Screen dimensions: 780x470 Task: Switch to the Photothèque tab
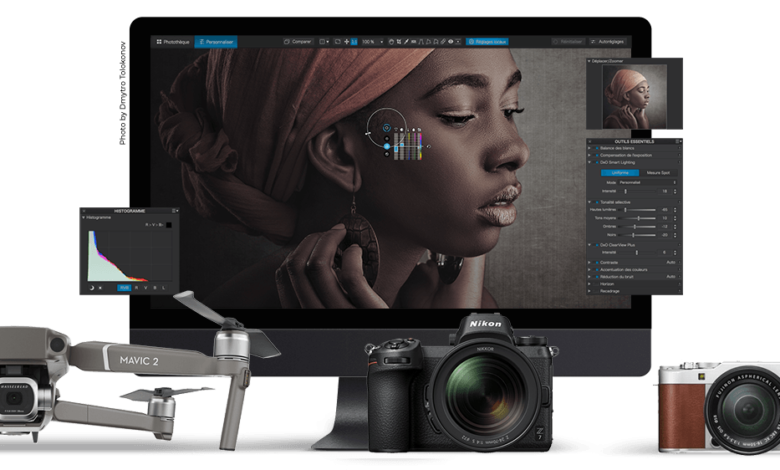tap(173, 42)
